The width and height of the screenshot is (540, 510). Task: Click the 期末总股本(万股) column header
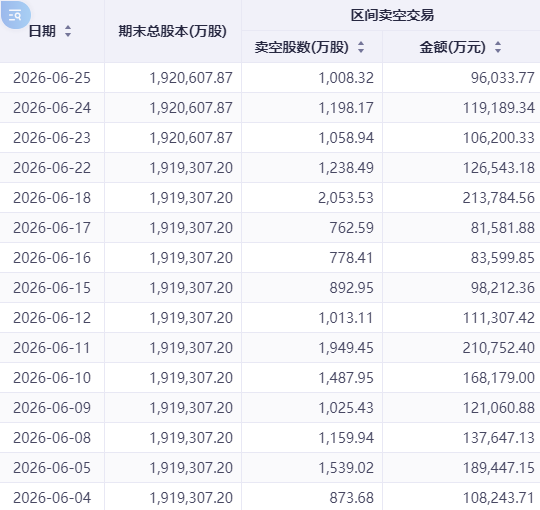pyautogui.click(x=173, y=31)
